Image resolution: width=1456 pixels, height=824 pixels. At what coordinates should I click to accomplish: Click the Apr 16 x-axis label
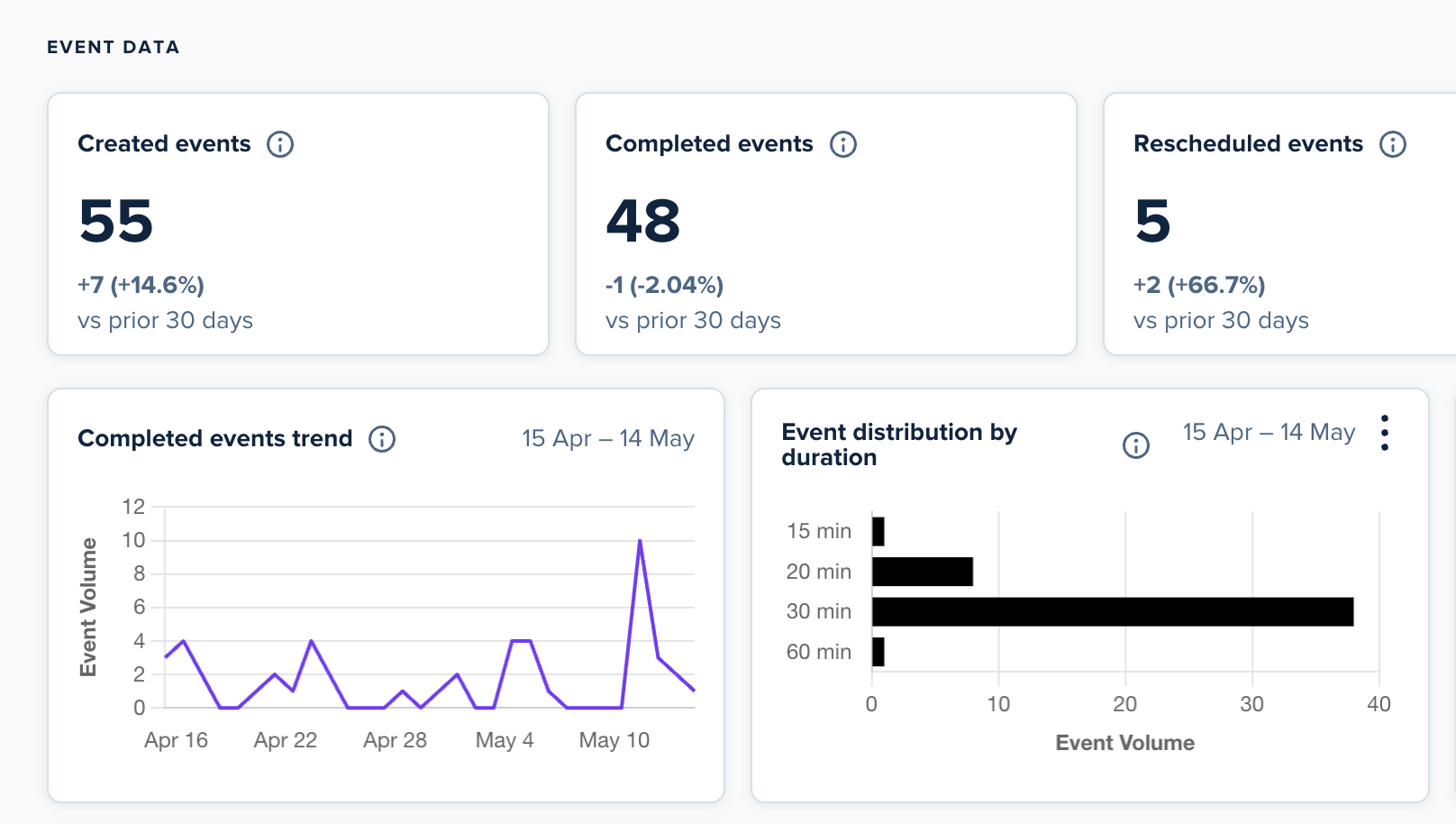click(176, 740)
